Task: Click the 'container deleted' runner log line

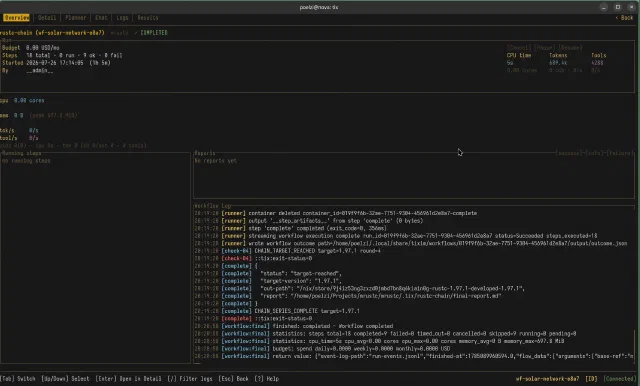Action: (336, 213)
